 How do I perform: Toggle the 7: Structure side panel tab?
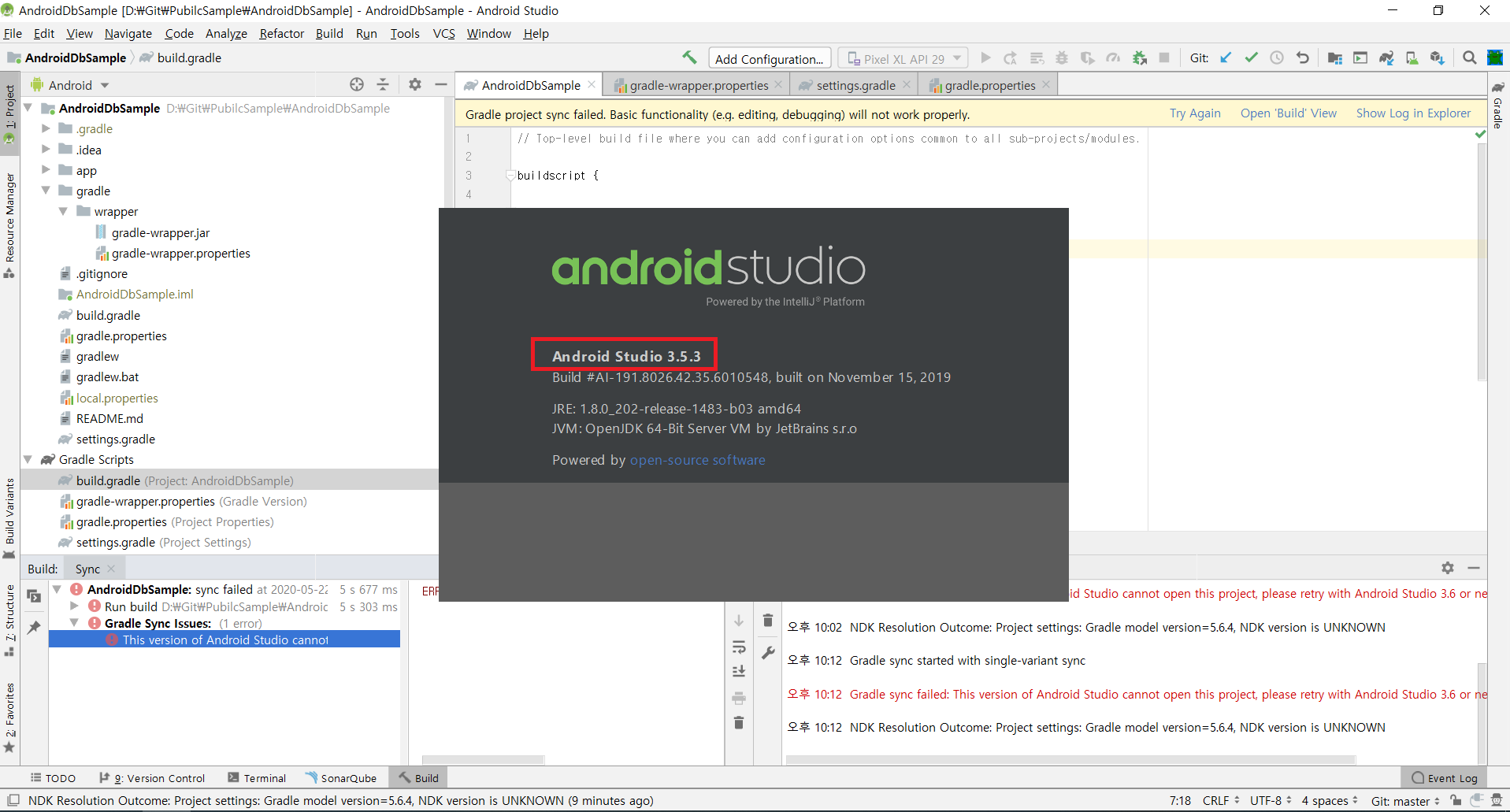coord(9,620)
